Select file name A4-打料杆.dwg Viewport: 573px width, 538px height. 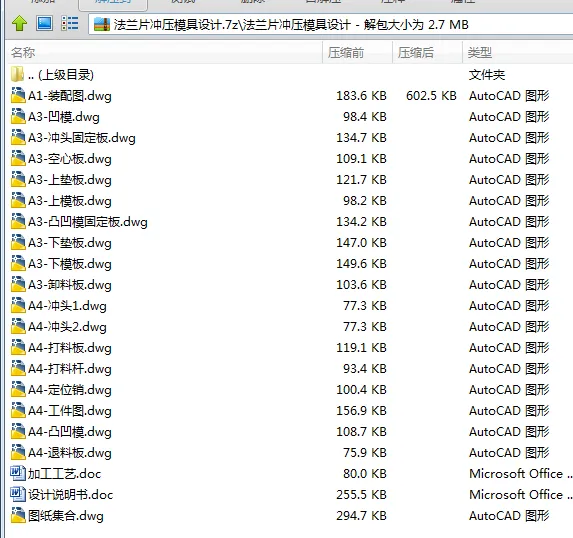[x=70, y=369]
